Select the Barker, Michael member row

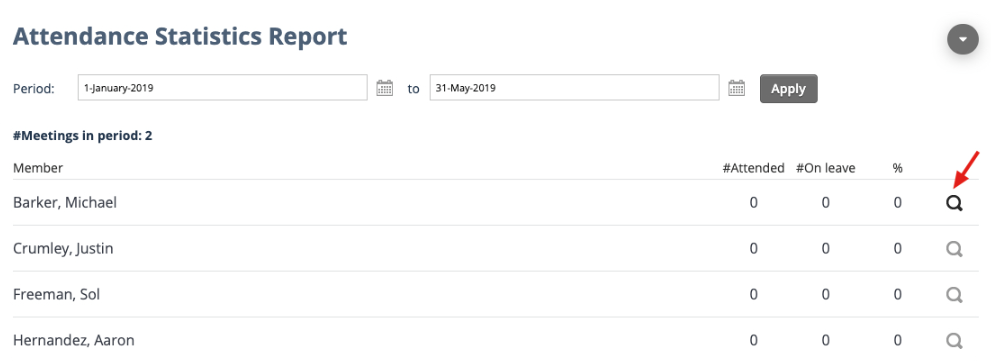pos(496,203)
